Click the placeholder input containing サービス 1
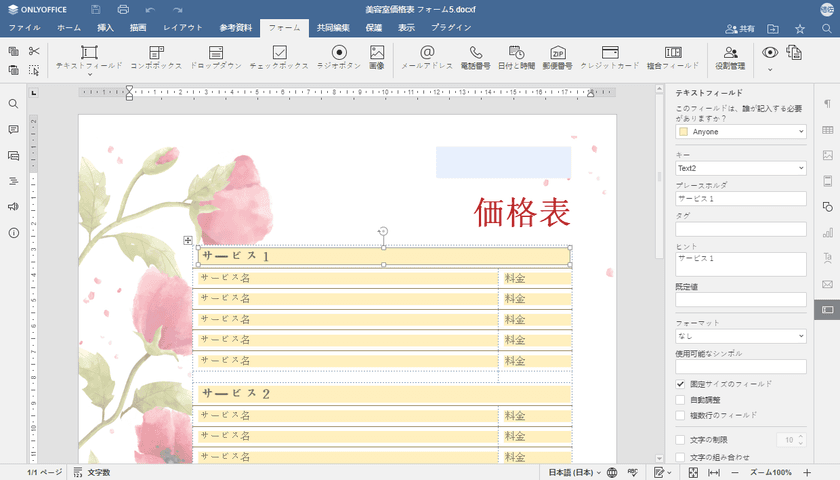 point(741,199)
